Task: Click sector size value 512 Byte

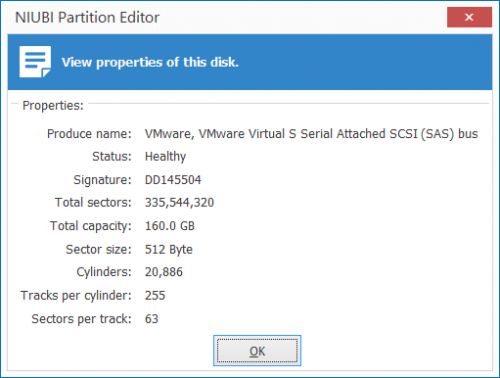Action: click(x=169, y=250)
